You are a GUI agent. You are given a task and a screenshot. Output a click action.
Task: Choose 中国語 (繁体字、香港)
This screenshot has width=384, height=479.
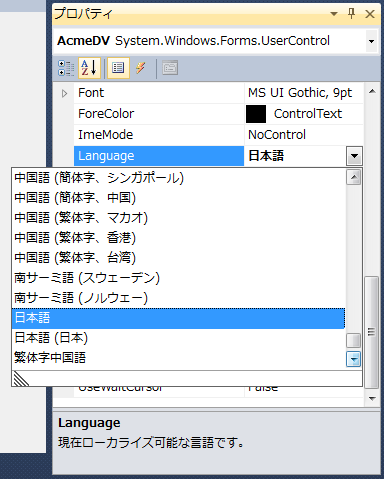click(x=178, y=238)
